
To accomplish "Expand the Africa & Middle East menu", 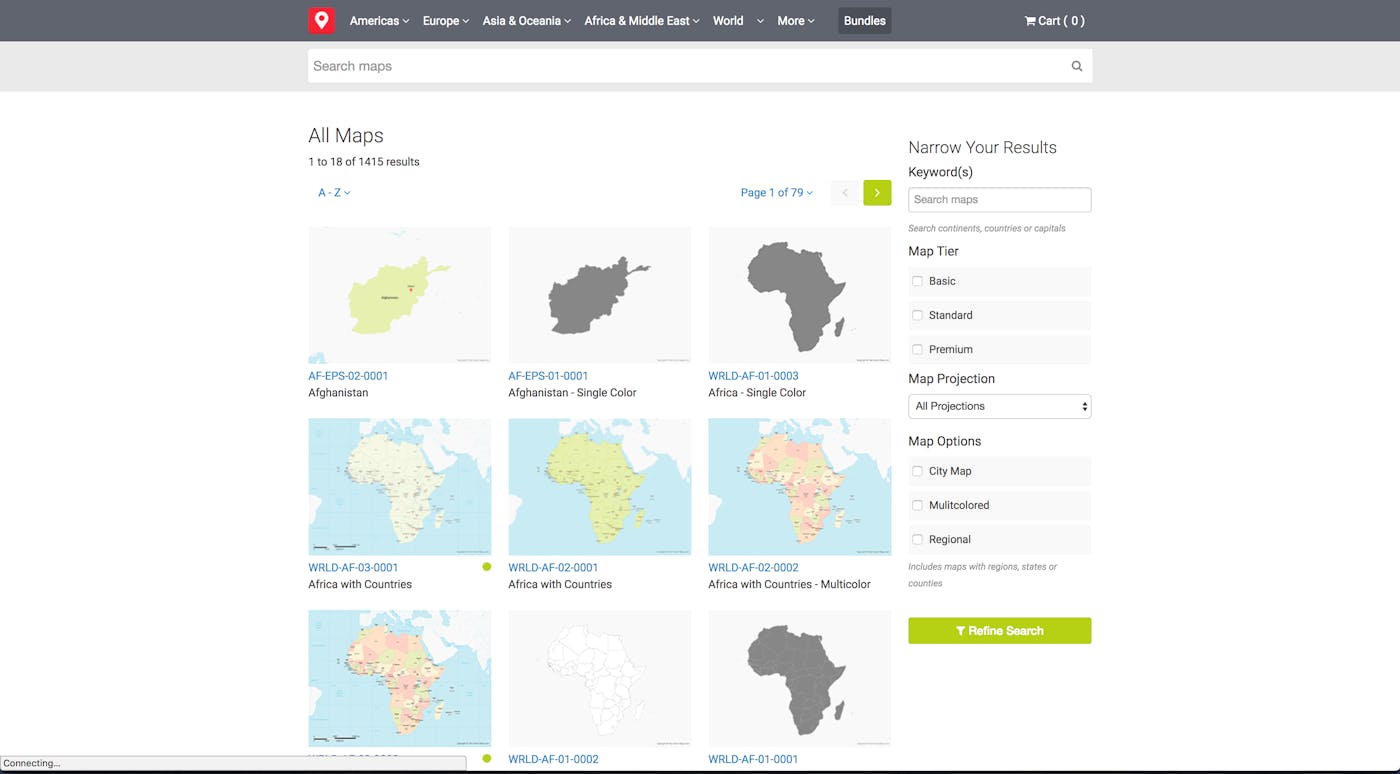I will (641, 21).
